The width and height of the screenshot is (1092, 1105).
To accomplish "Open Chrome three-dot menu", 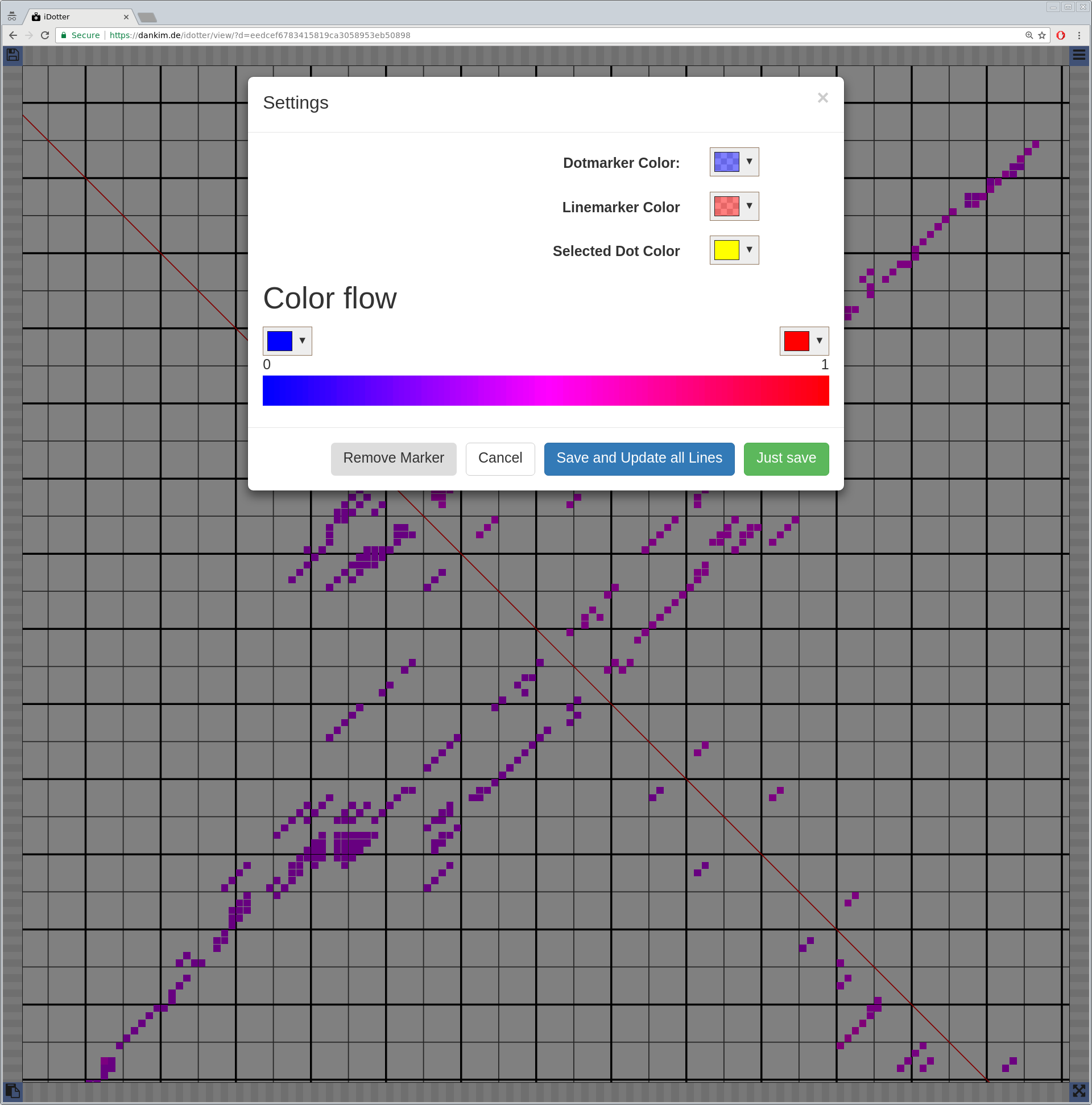I will (1079, 35).
